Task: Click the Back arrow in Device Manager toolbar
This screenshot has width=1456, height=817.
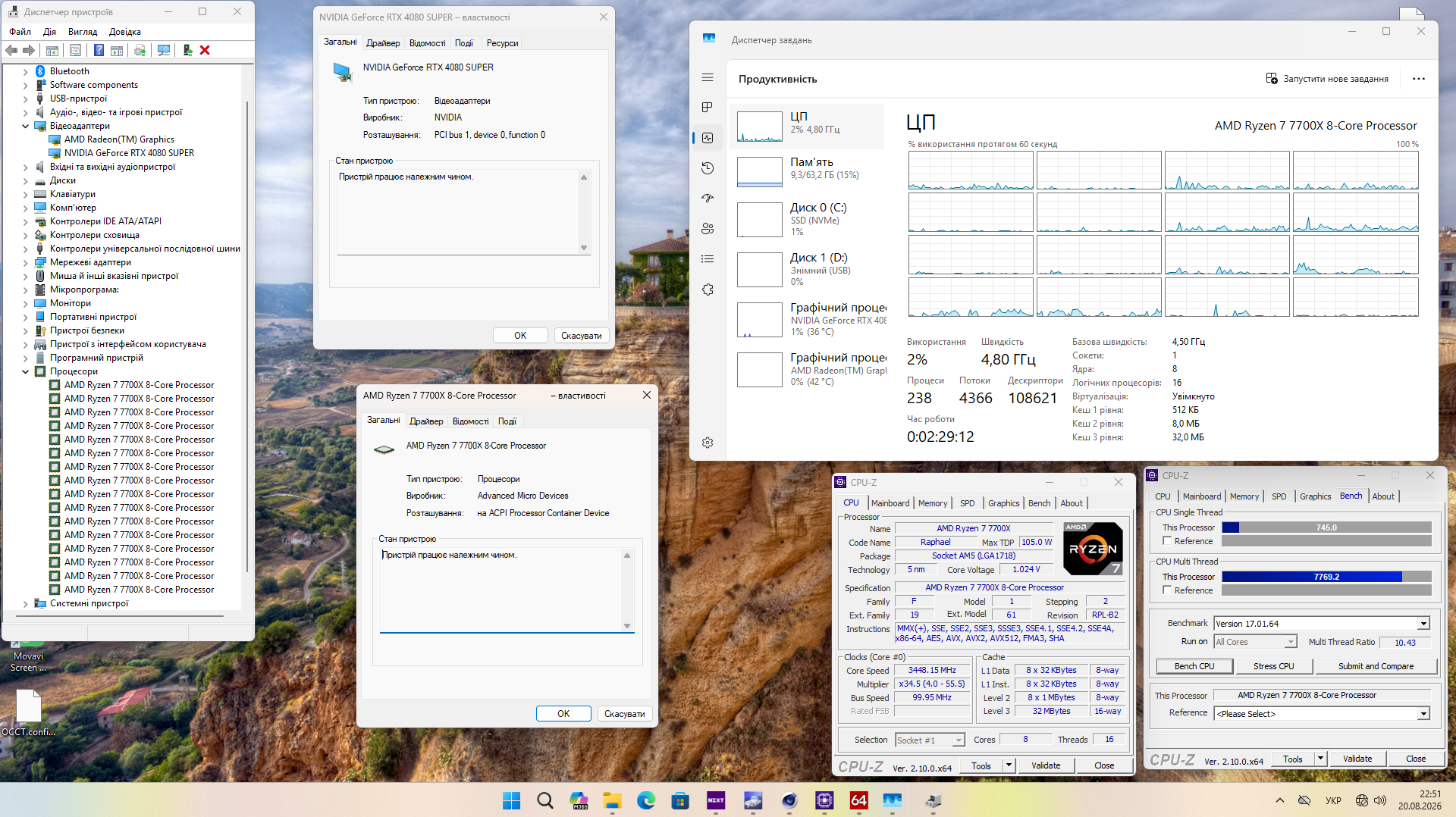Action: (x=11, y=50)
